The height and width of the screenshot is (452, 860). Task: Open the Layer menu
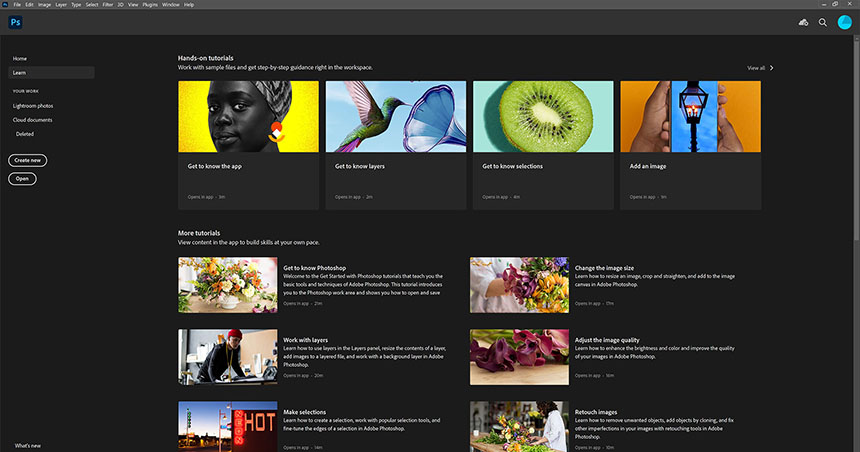(x=61, y=4)
